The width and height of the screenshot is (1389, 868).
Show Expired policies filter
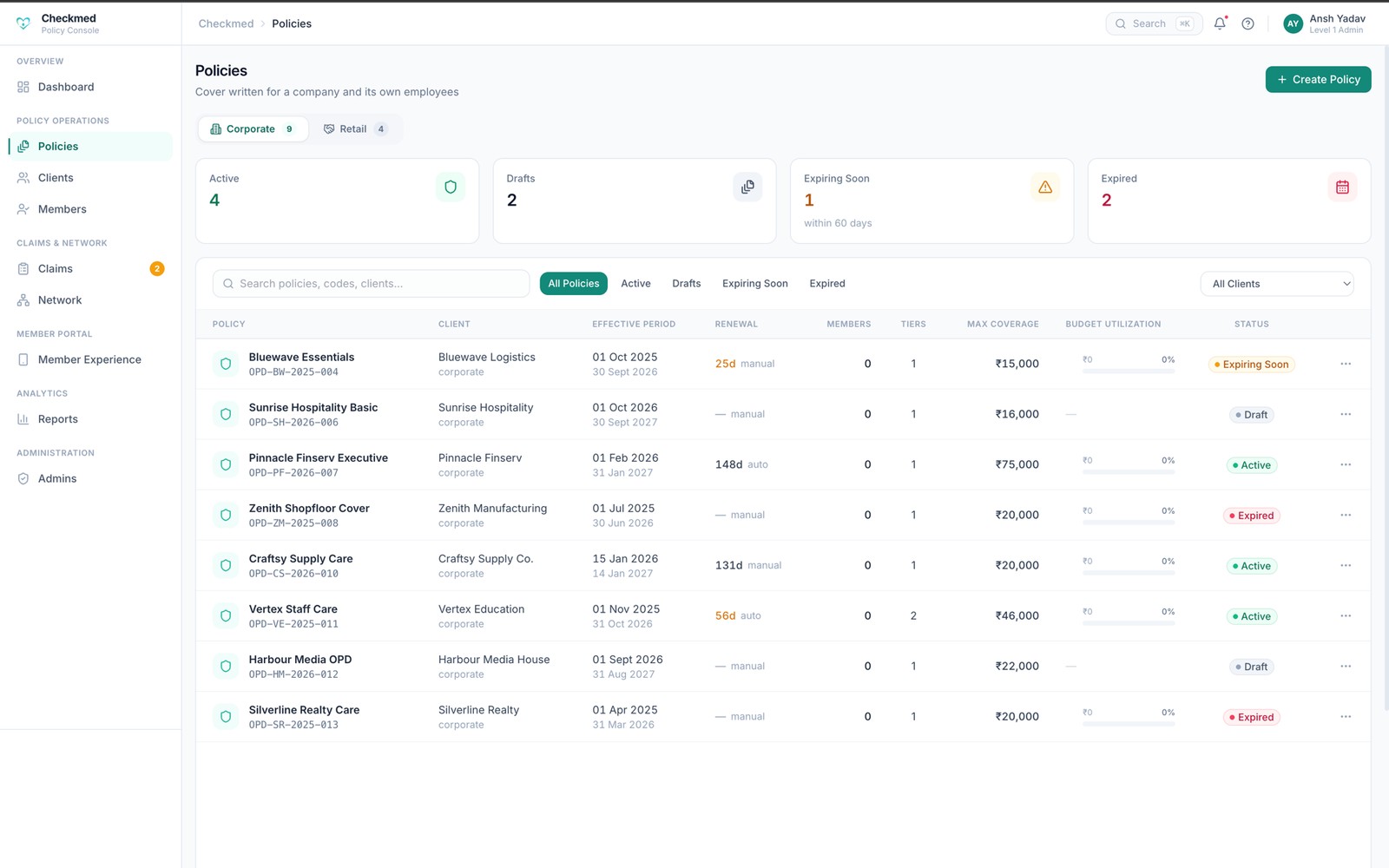[x=827, y=284]
